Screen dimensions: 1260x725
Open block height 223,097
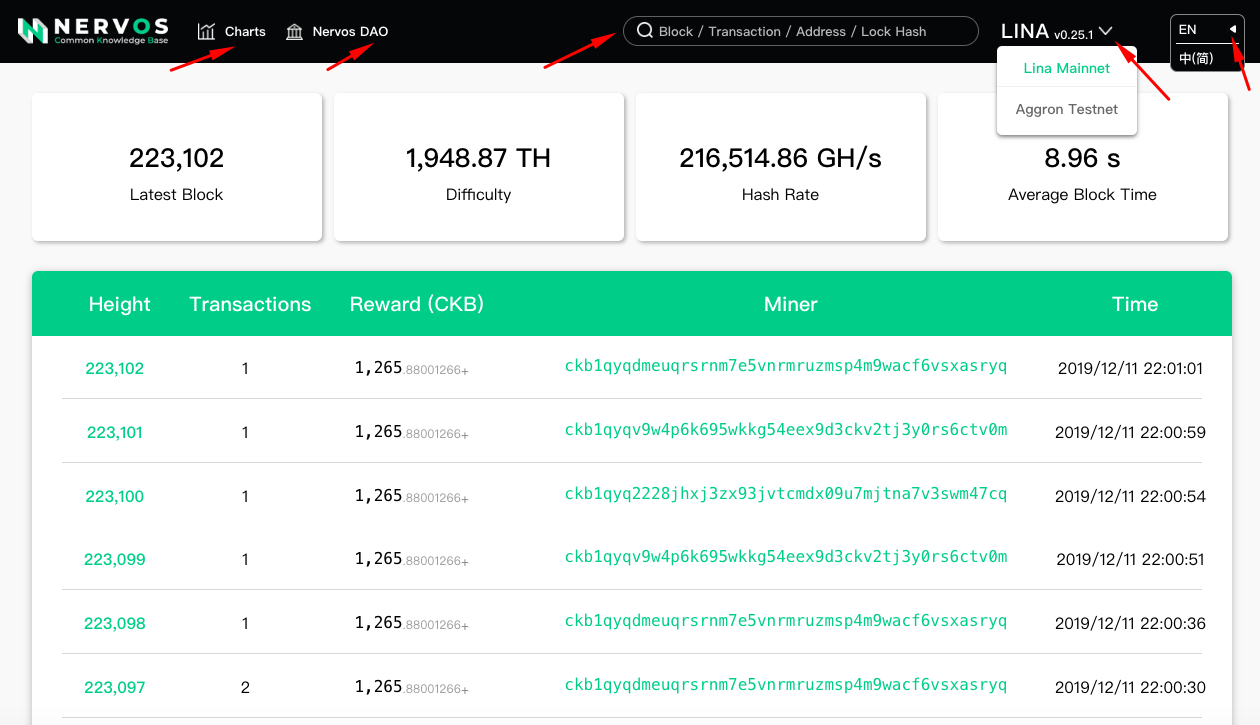click(x=115, y=687)
